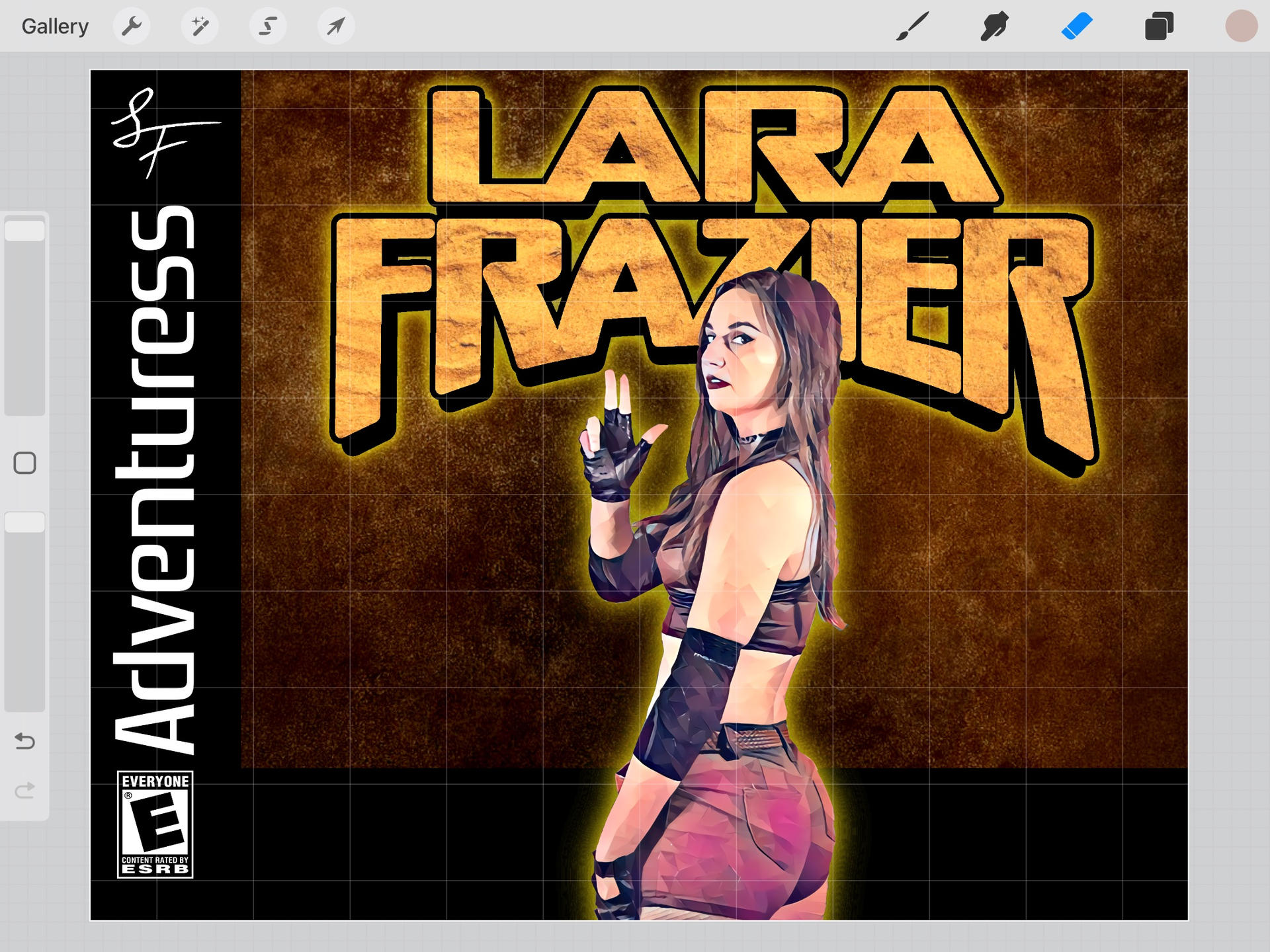The width and height of the screenshot is (1270, 952).
Task: Activate the Transform arrow tool
Action: tap(336, 26)
